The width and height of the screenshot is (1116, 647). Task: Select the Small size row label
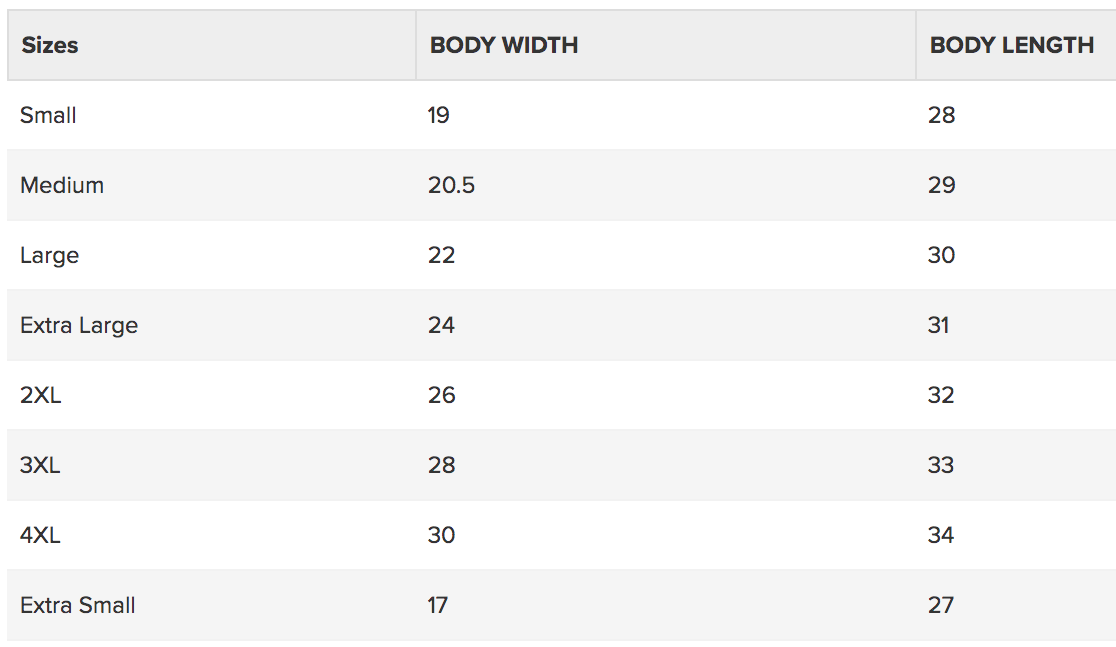pos(48,115)
